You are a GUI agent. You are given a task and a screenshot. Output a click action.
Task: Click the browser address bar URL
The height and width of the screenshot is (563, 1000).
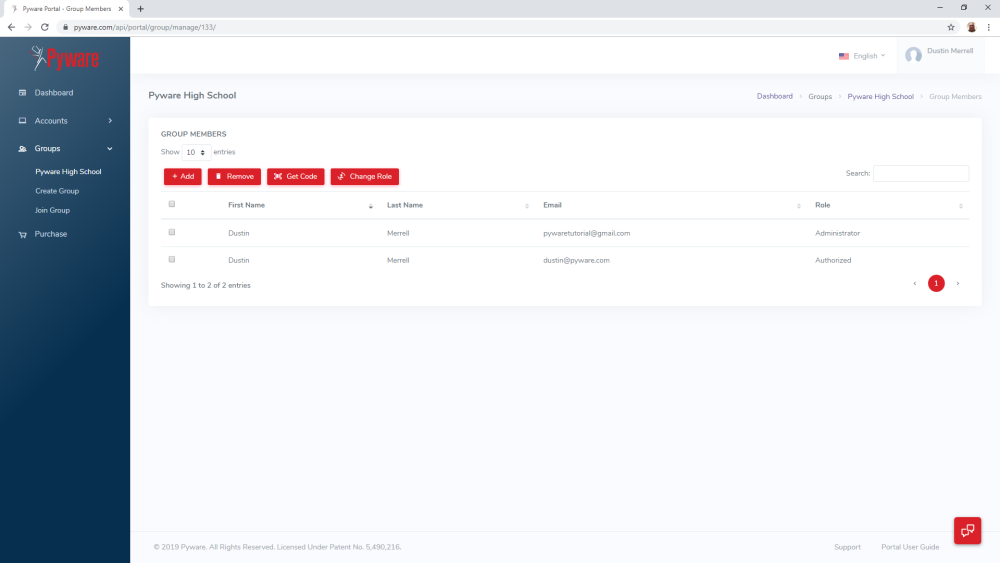pos(145,27)
